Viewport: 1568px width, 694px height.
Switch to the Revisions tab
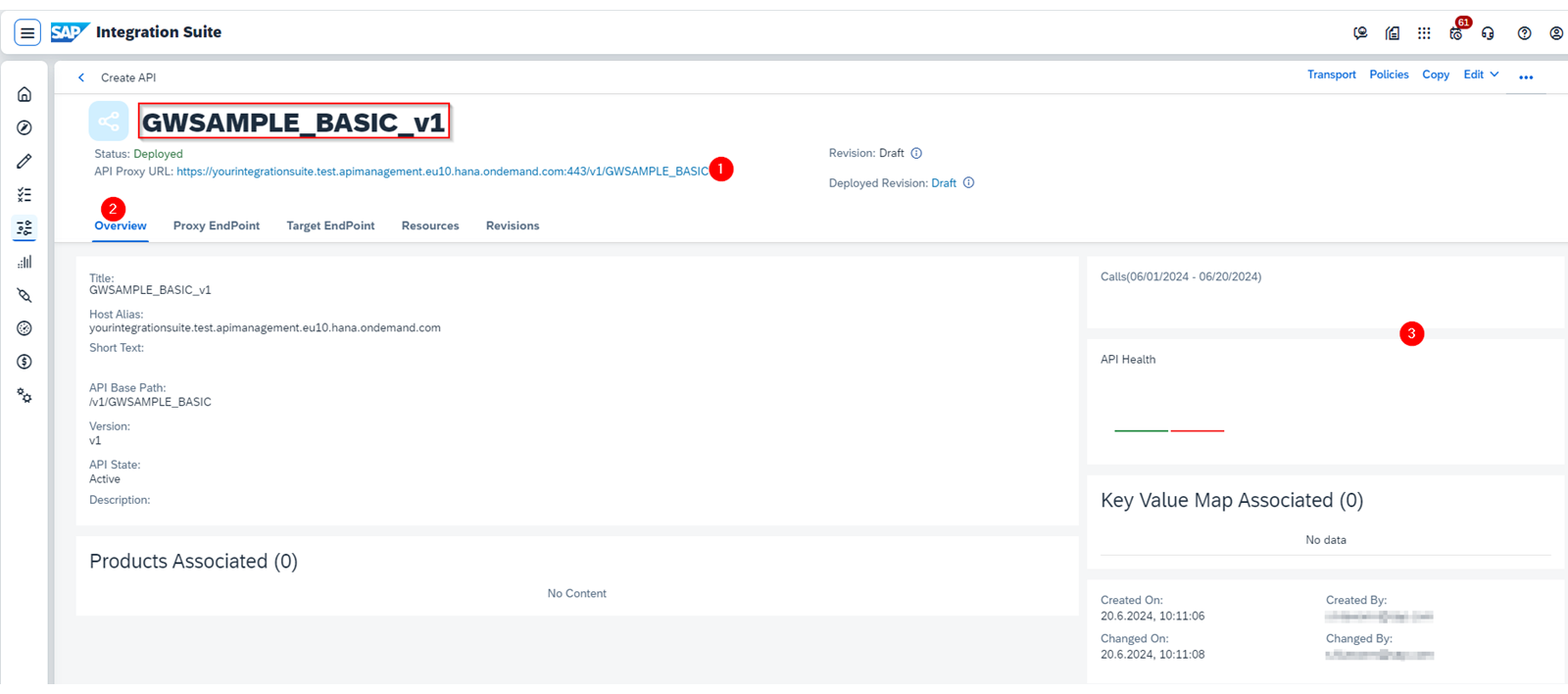[513, 225]
